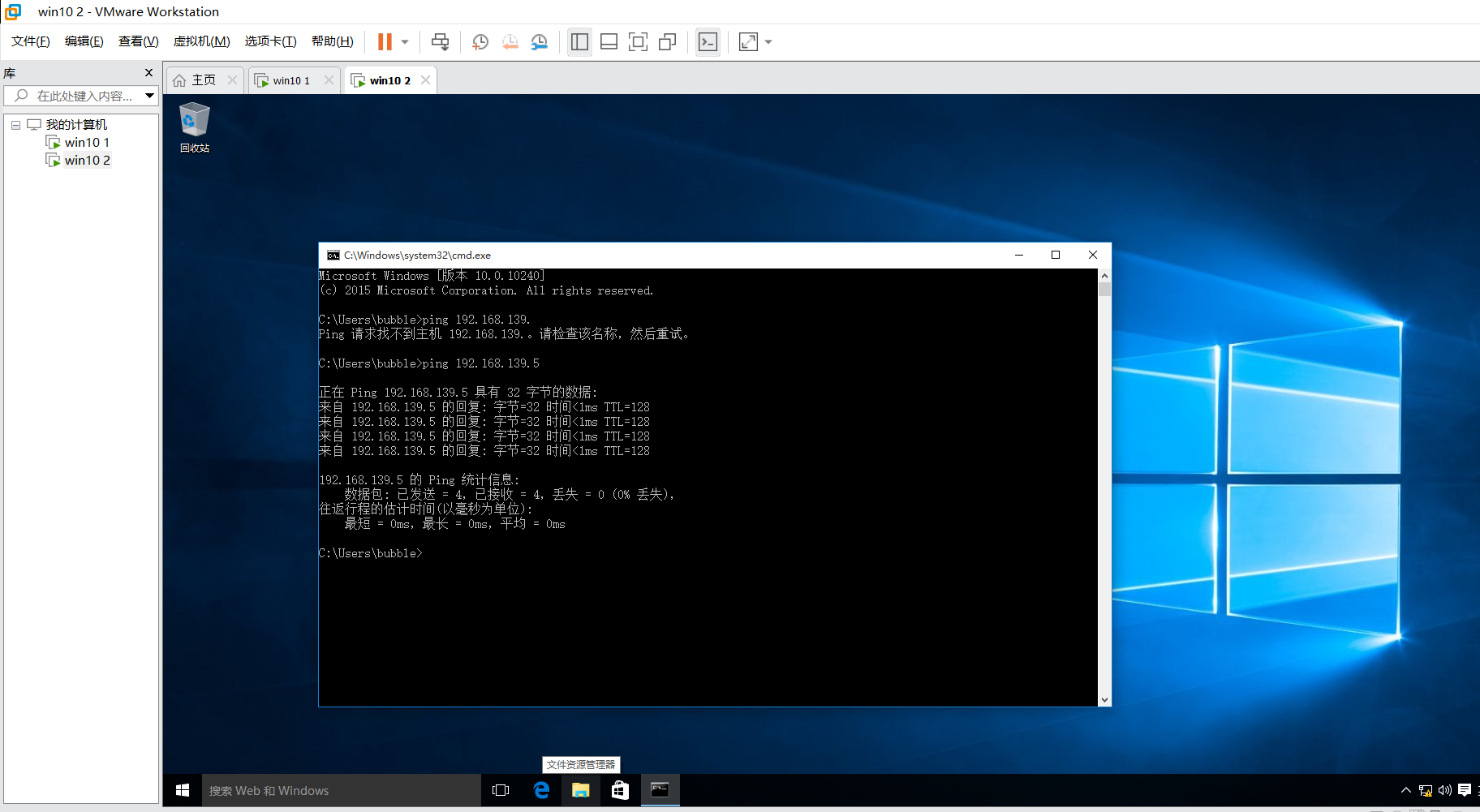Image resolution: width=1480 pixels, height=812 pixels.
Task: Close the win10 1 tab
Action: [329, 80]
